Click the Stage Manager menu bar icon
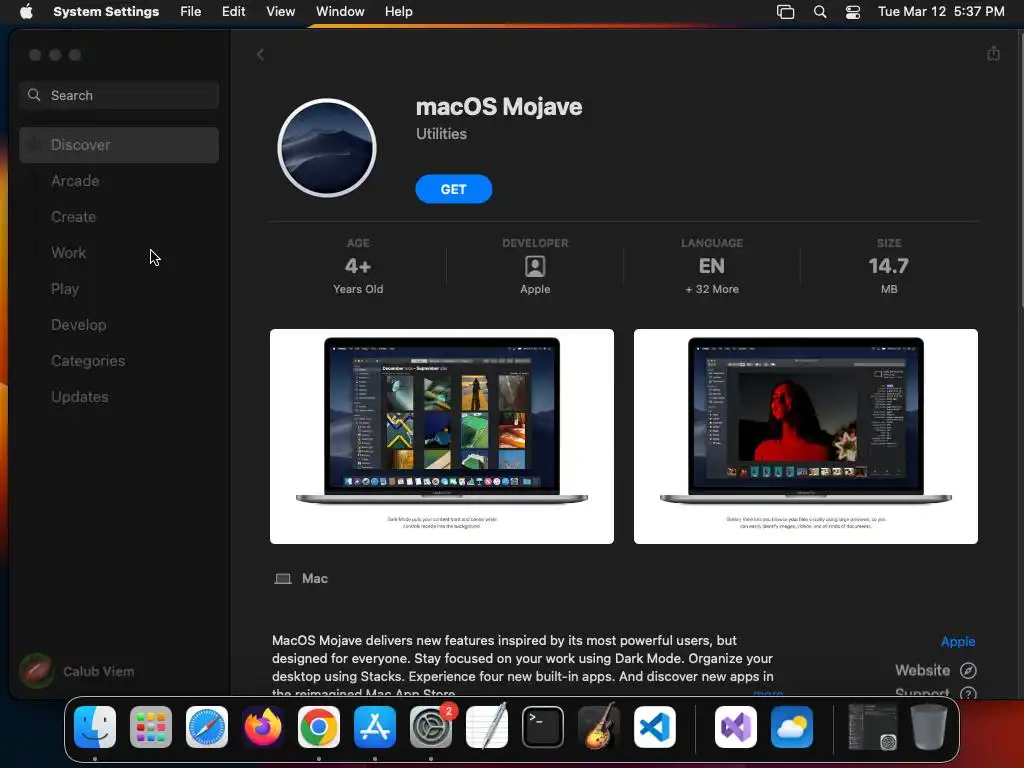The width and height of the screenshot is (1024, 768). 785,12
